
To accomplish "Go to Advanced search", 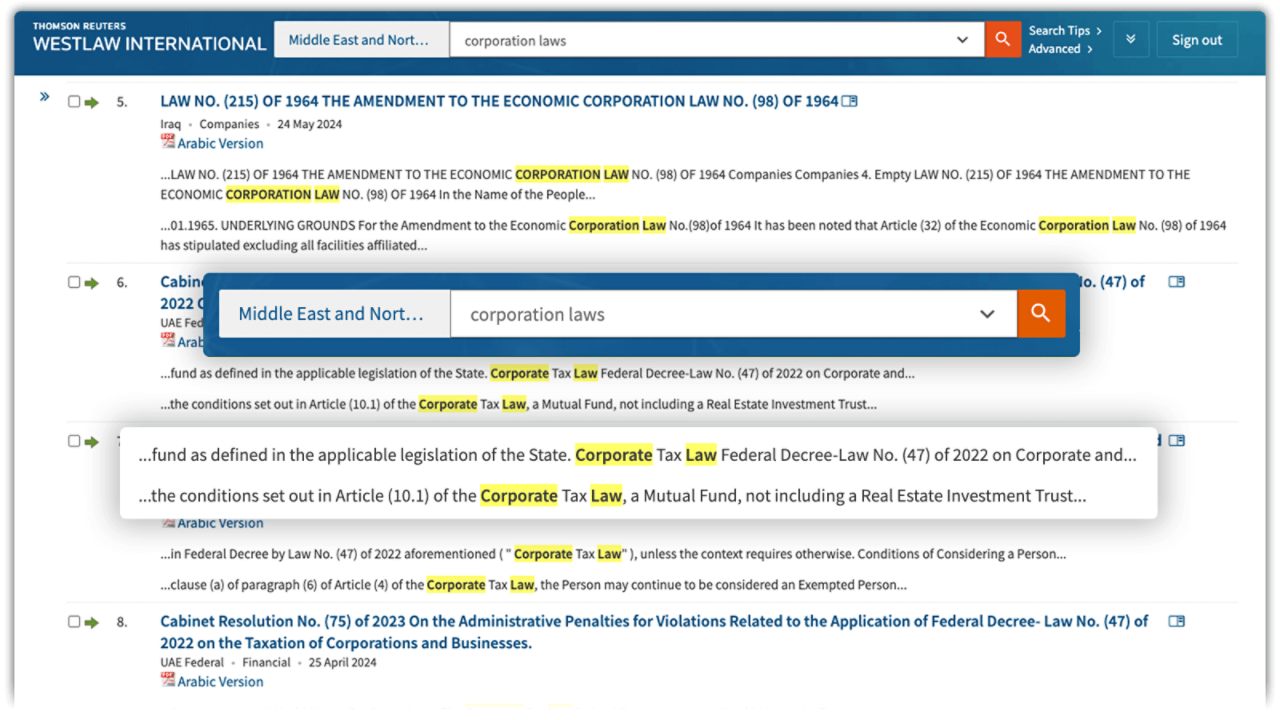I will point(1059,49).
